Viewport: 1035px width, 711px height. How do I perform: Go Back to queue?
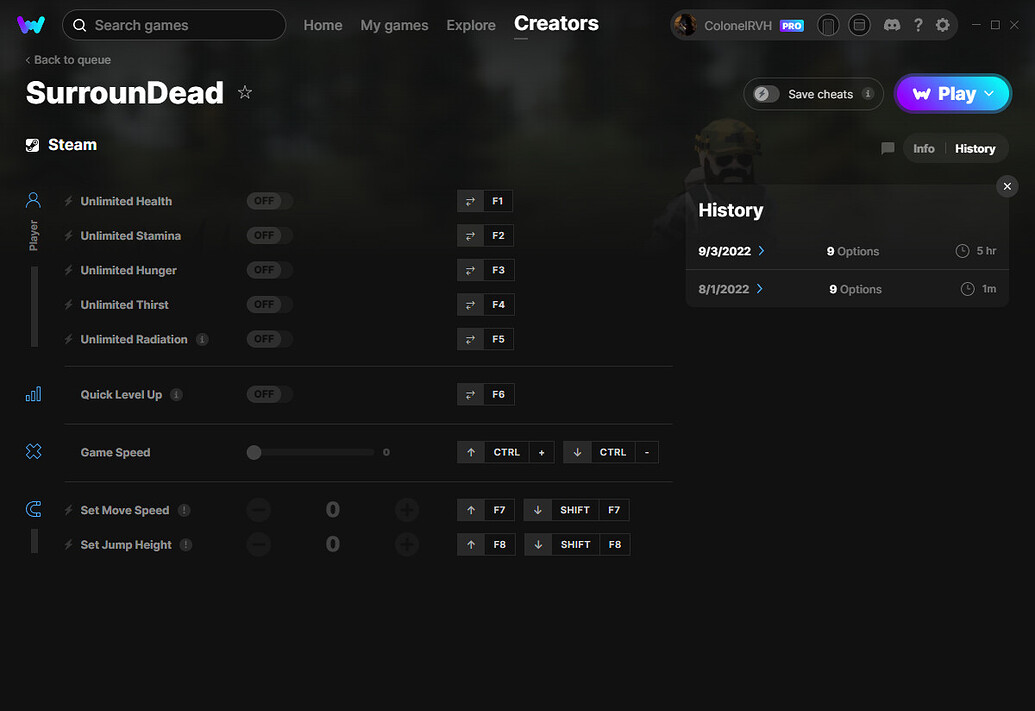tap(67, 60)
